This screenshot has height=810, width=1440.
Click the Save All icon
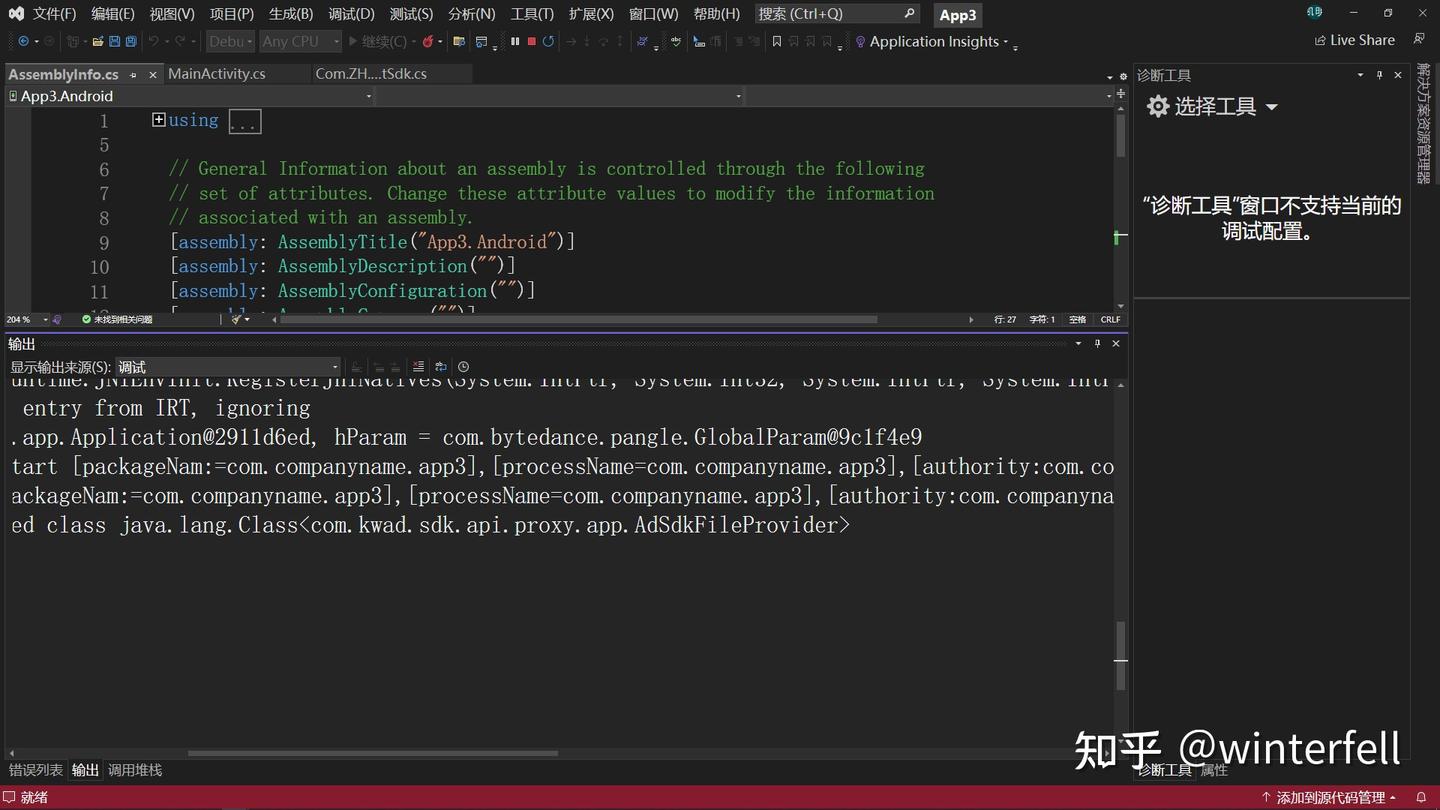(x=131, y=41)
